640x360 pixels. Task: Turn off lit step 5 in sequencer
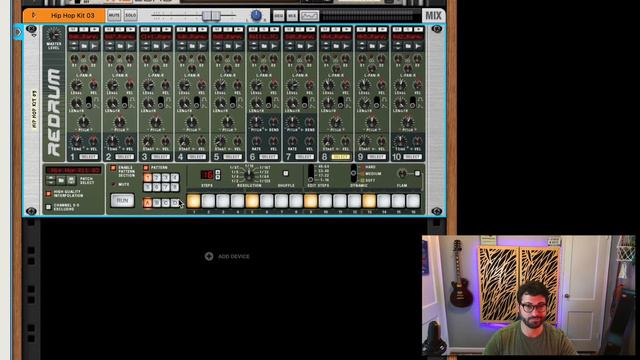[x=252, y=201]
